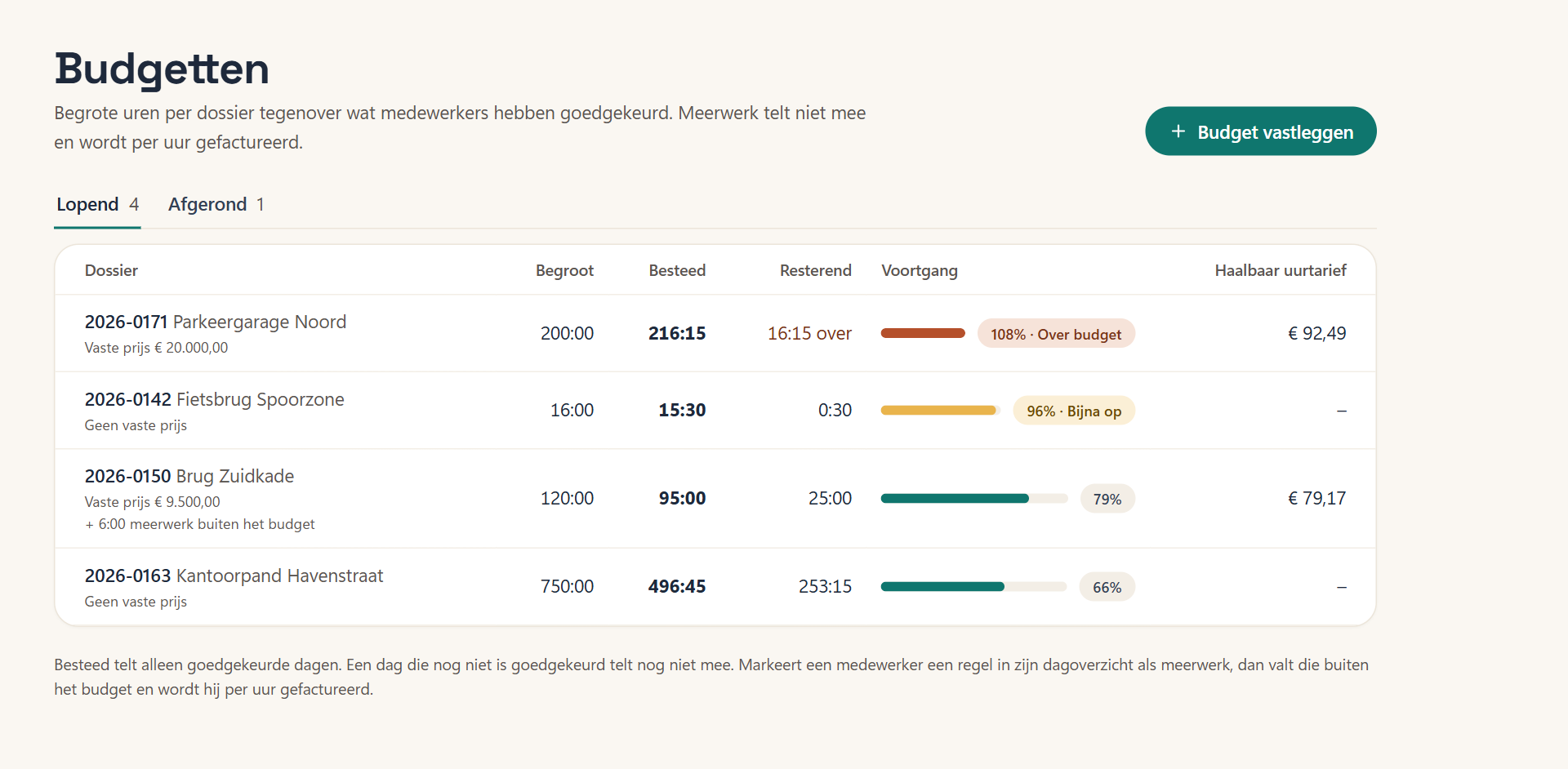Click the '108% · Over budget' badge
The image size is (1568, 769).
point(1056,334)
